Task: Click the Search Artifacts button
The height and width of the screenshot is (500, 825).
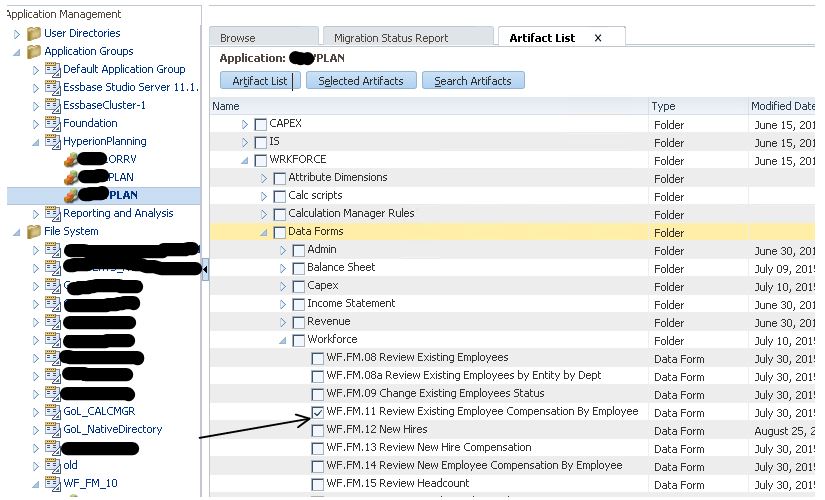Action: (x=473, y=81)
